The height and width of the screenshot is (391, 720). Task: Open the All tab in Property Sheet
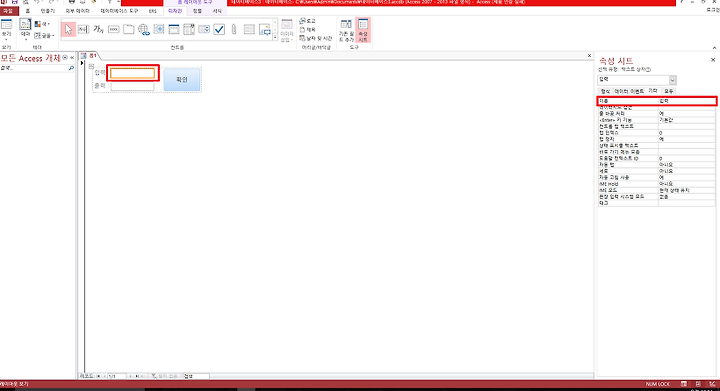669,91
